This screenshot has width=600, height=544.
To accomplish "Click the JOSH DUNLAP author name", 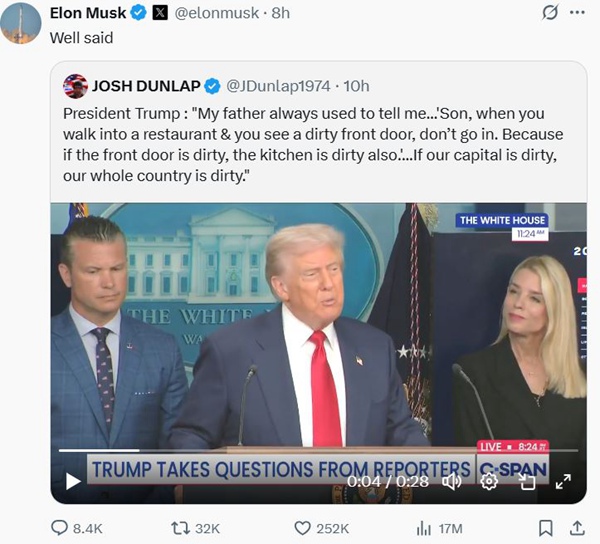I will pyautogui.click(x=146, y=85).
